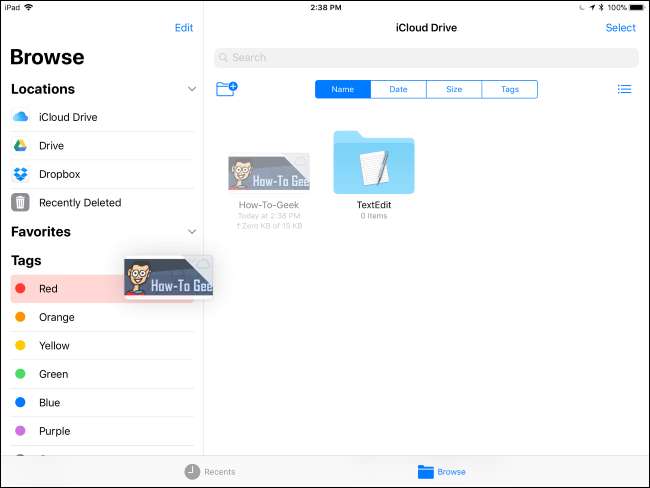This screenshot has height=488, width=650.
Task: Tap the Edit button in sidebar
Action: pyautogui.click(x=184, y=28)
